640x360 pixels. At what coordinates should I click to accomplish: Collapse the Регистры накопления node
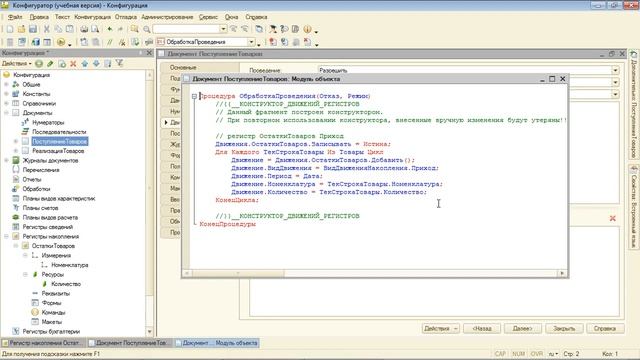tap(6, 236)
